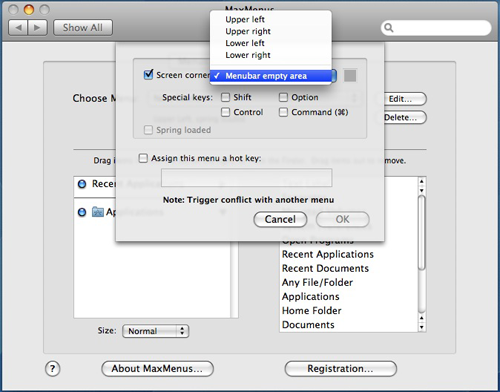This screenshot has height=392, width=500.
Task: Toggle the Spring loaded checkbox
Action: (x=148, y=130)
